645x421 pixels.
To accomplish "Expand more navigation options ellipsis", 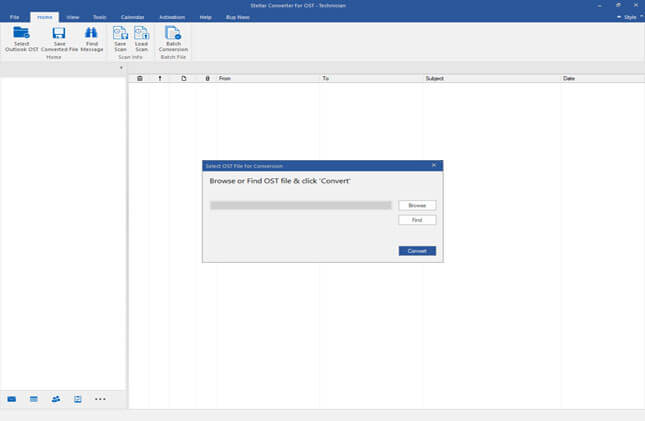I will click(x=100, y=399).
